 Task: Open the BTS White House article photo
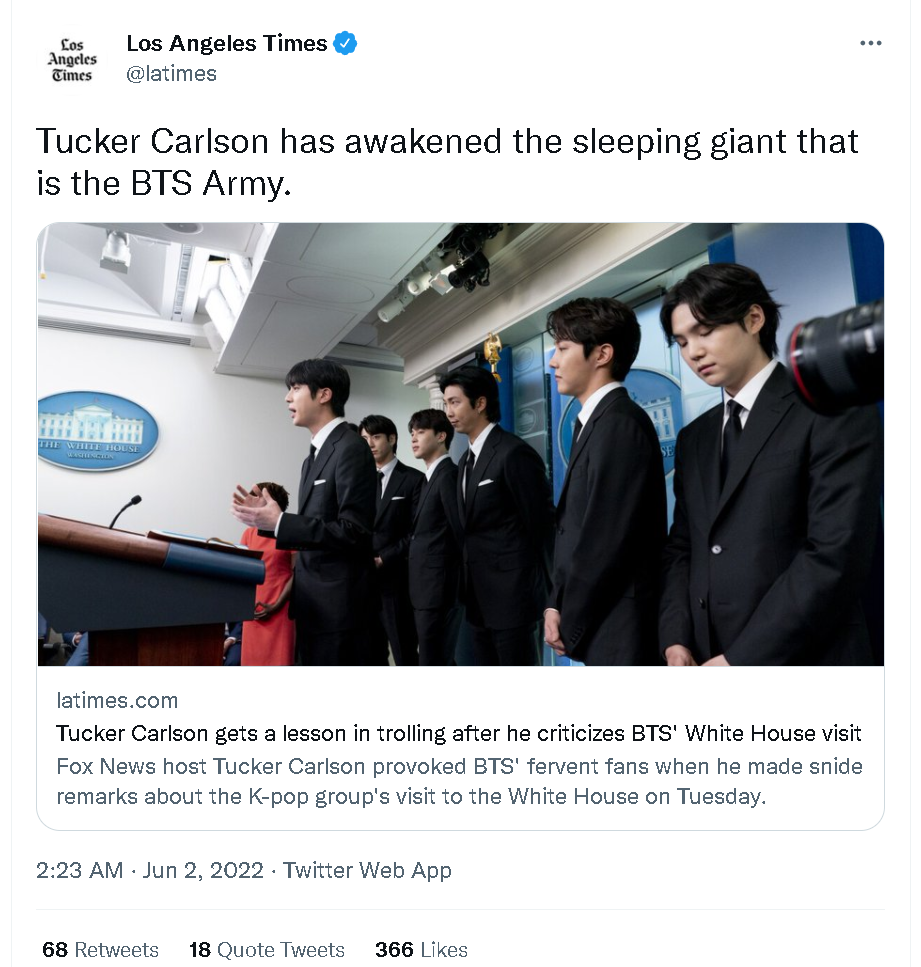coord(460,443)
